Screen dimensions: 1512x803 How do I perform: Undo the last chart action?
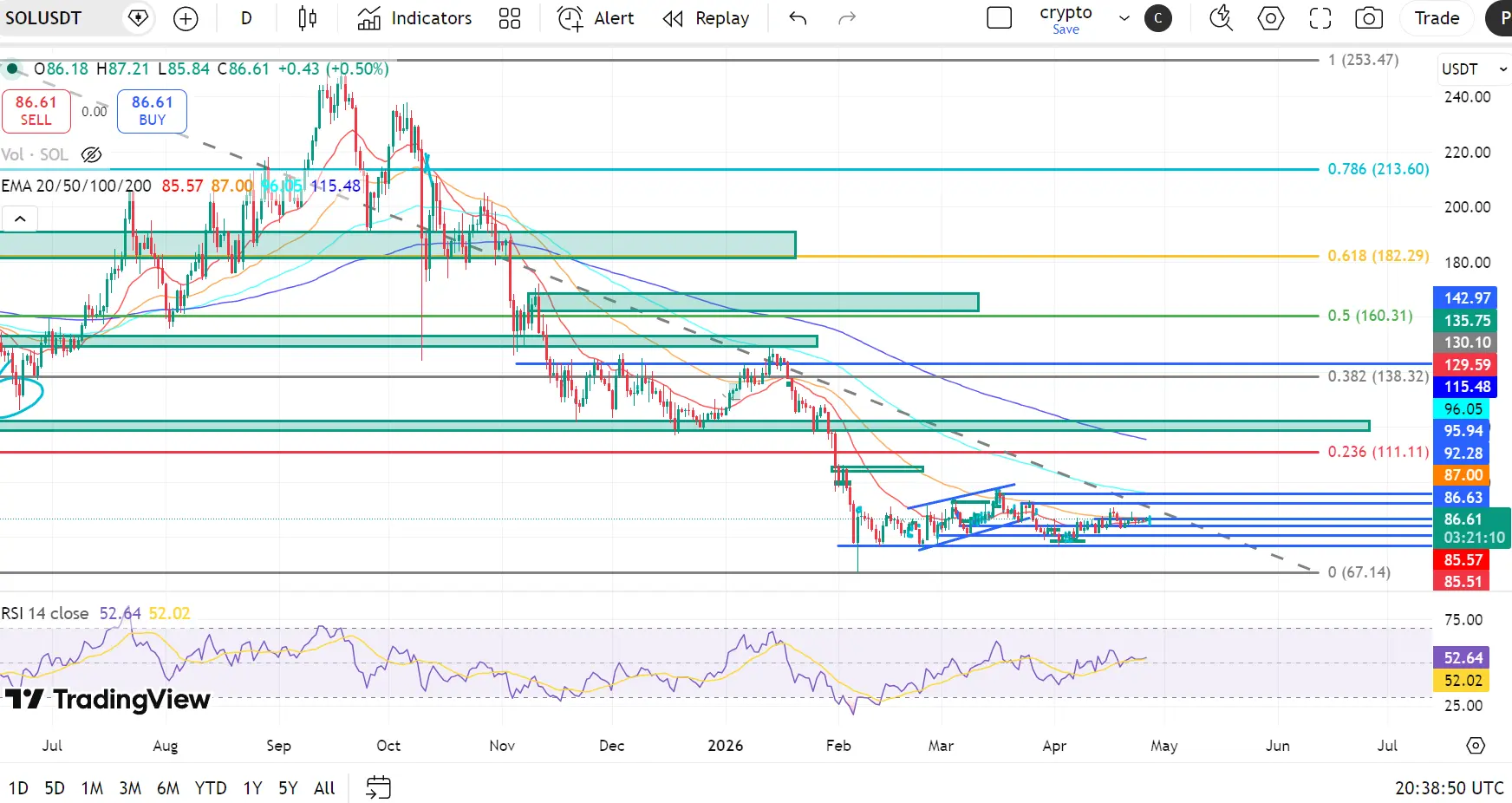pos(798,18)
